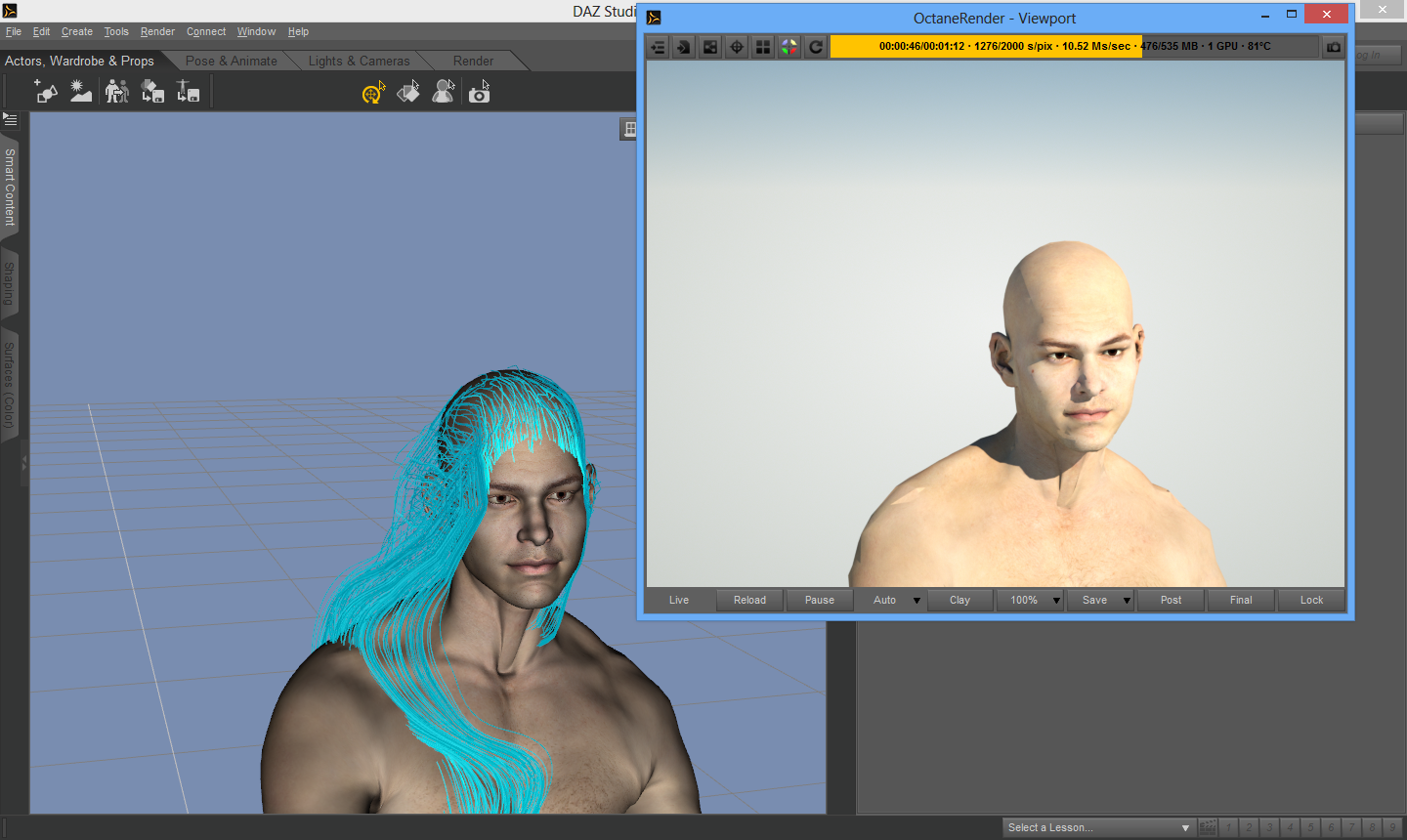
Task: Click the Octane crosshair focus picker icon
Action: click(737, 47)
